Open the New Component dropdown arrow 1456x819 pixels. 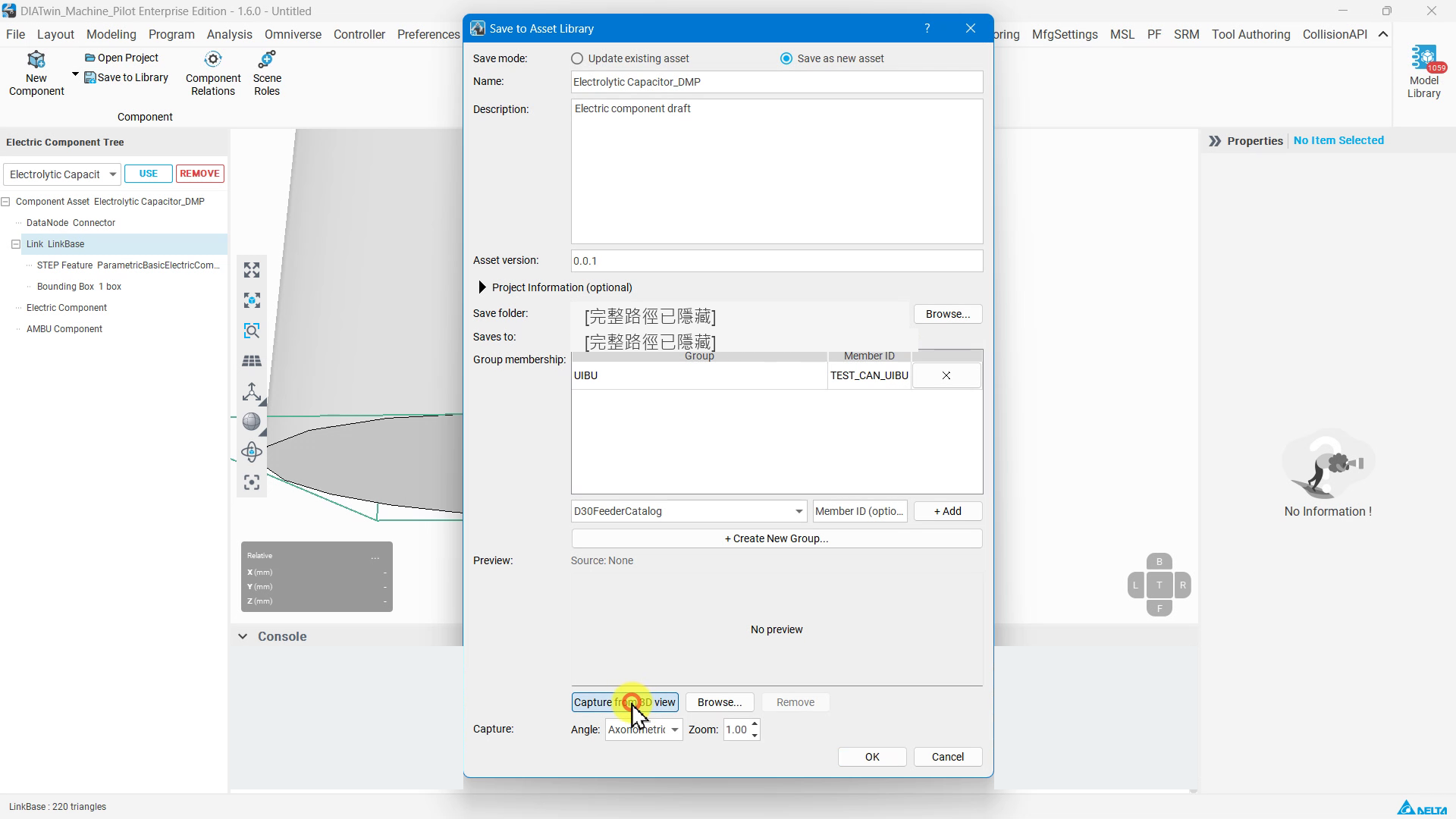tap(75, 74)
